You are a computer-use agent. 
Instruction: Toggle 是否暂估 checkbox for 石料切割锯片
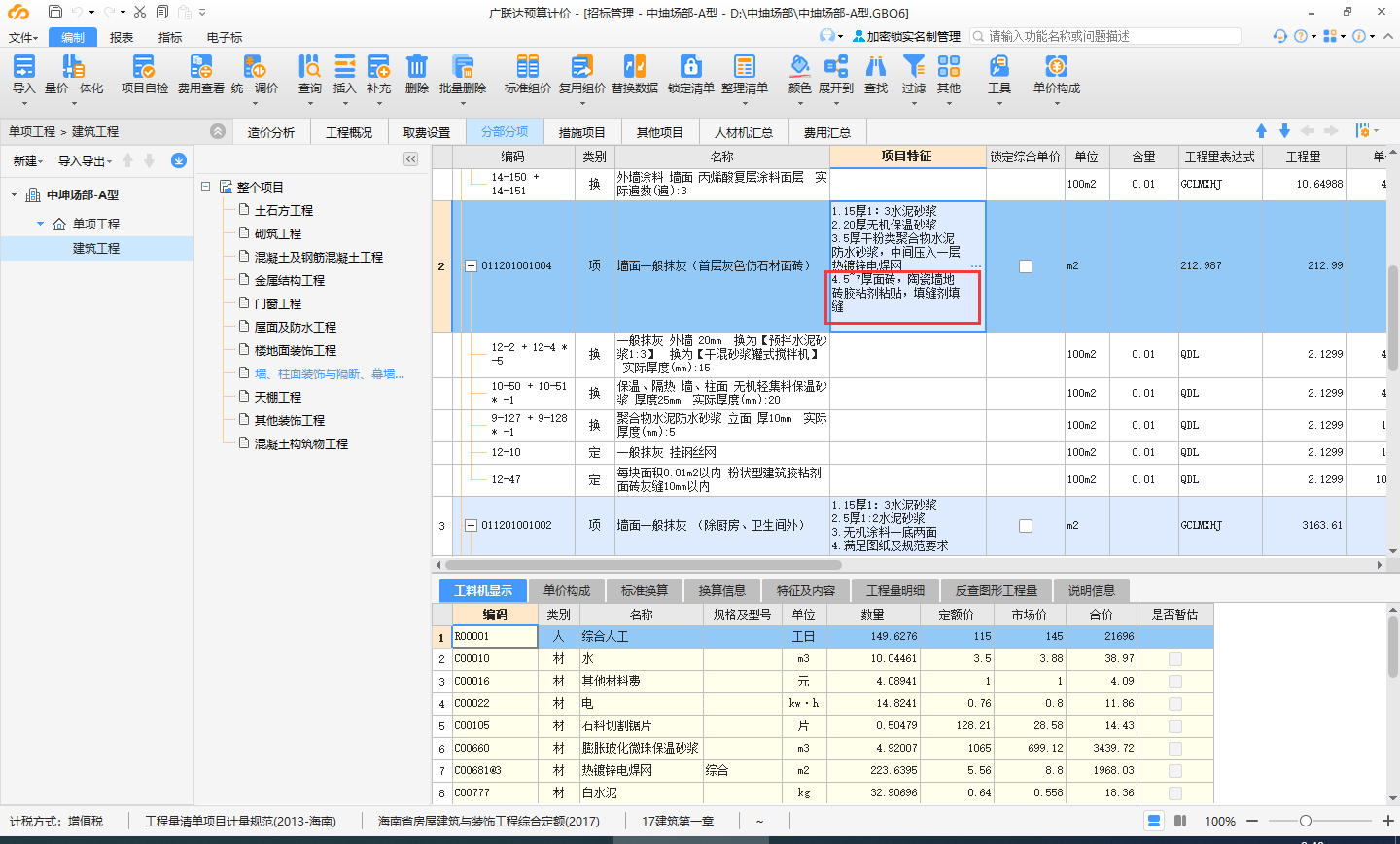click(x=1174, y=726)
